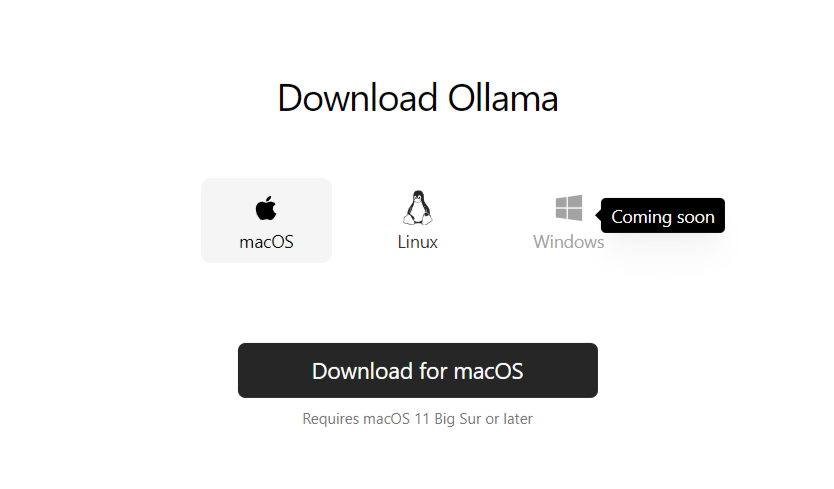
Task: Click the Download for macOS button
Action: [418, 370]
